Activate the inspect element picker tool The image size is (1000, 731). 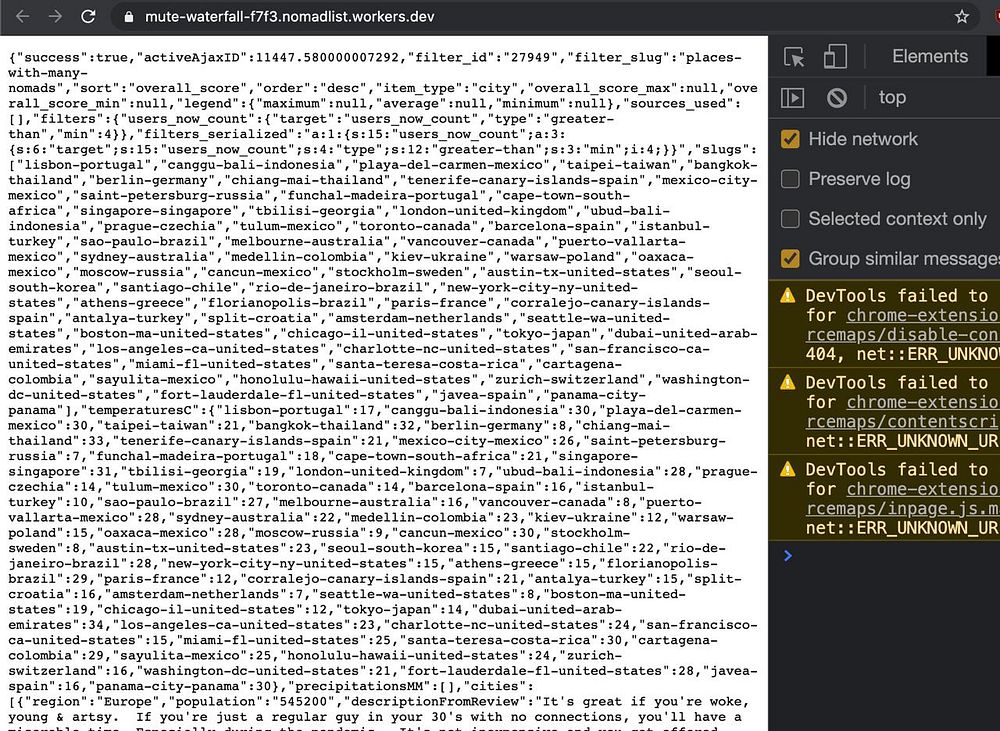(x=795, y=57)
